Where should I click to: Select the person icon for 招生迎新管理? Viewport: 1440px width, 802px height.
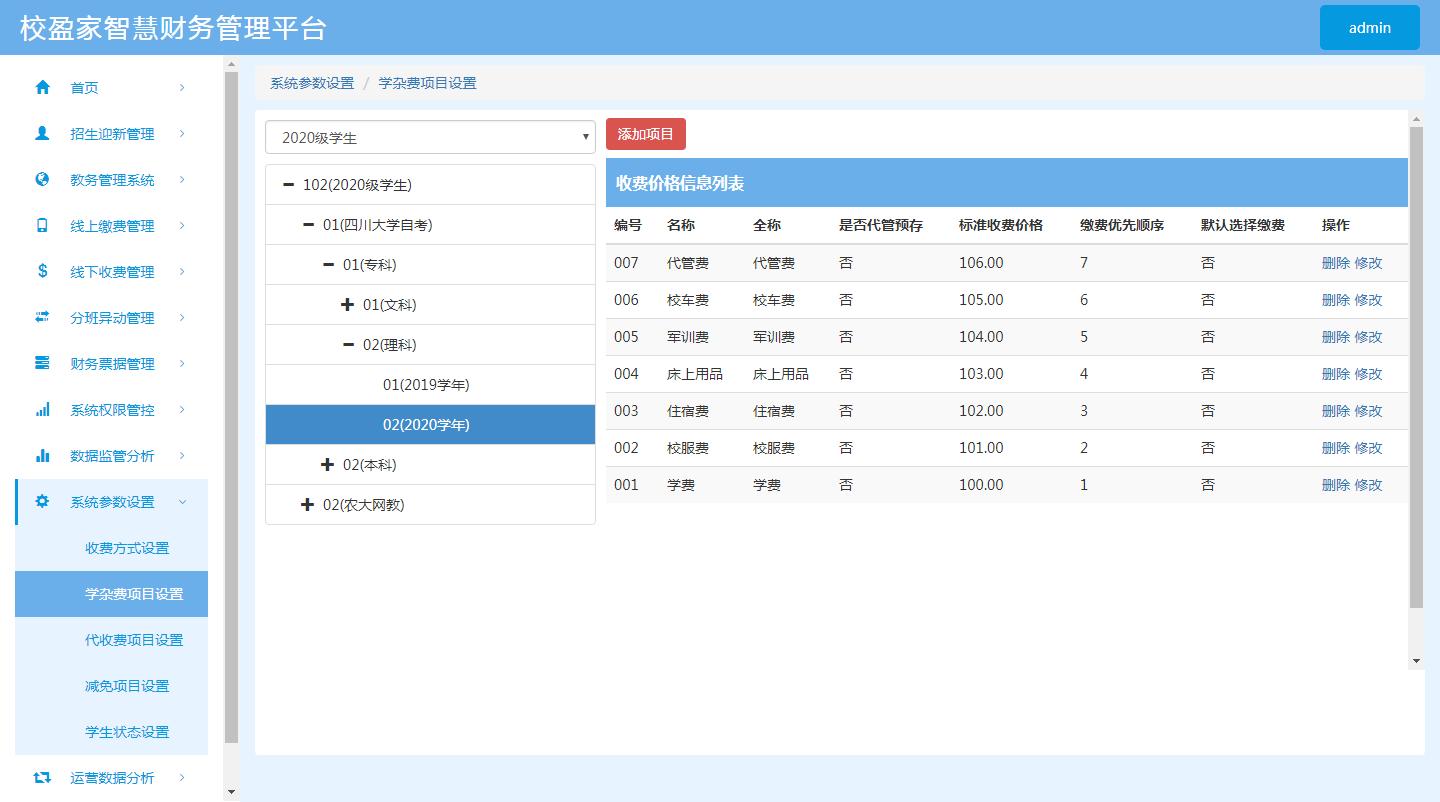point(43,133)
